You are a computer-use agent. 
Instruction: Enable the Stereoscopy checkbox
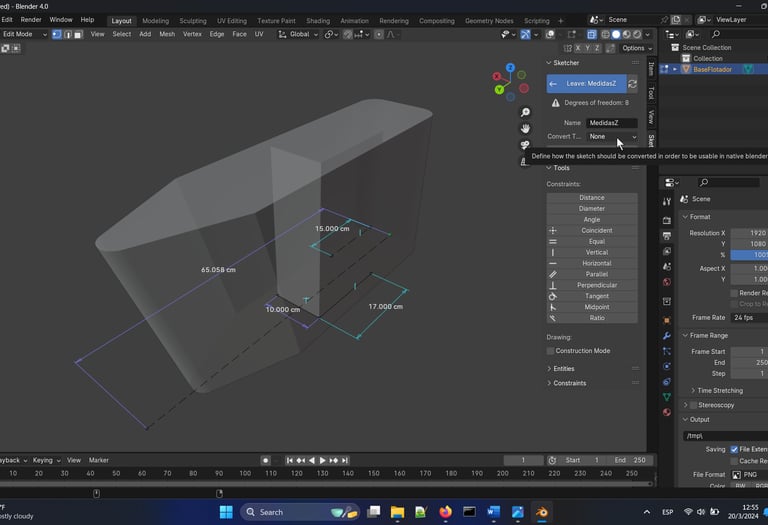(693, 405)
